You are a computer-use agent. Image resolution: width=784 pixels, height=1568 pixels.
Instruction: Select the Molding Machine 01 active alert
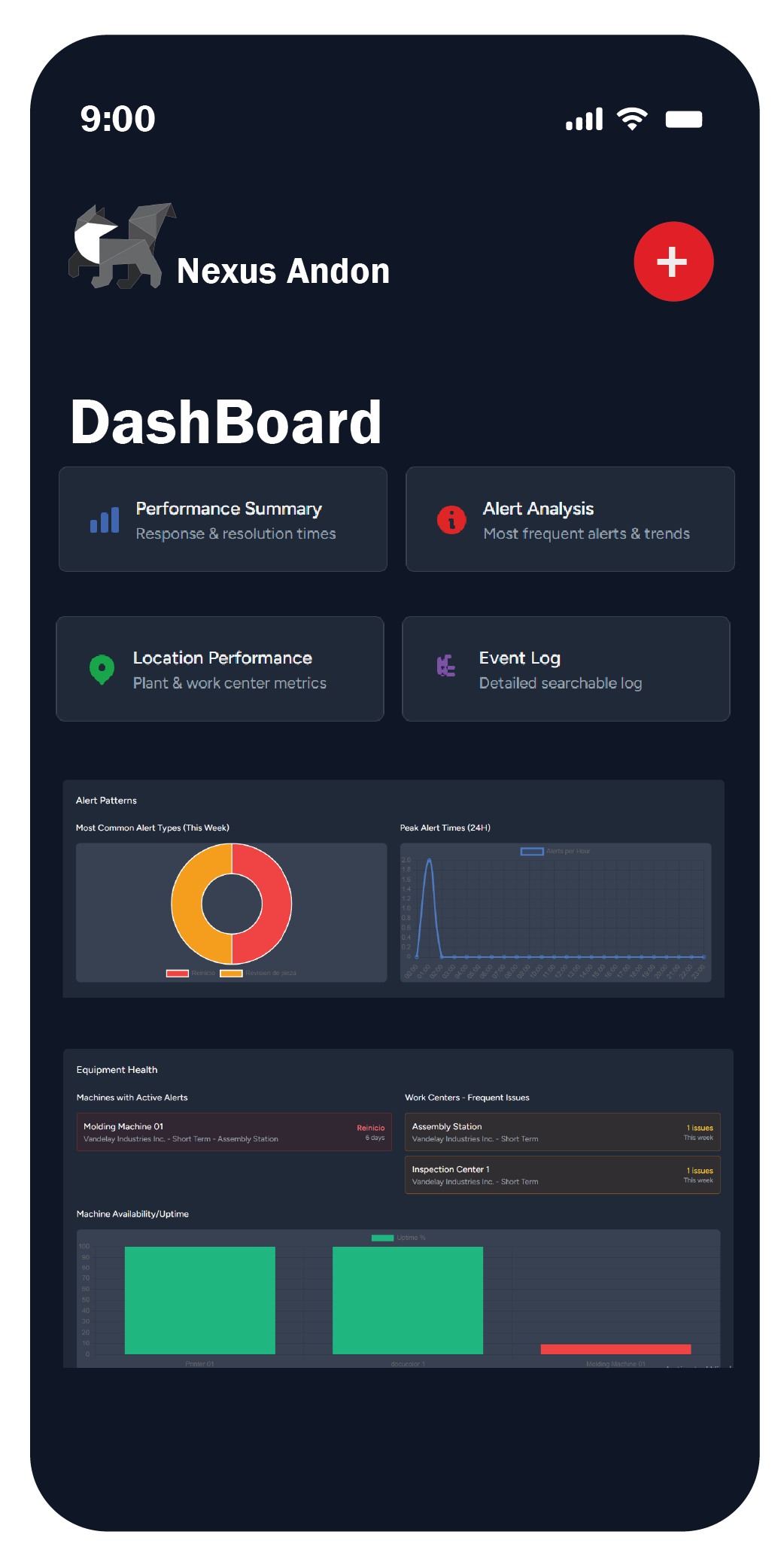coord(233,1132)
